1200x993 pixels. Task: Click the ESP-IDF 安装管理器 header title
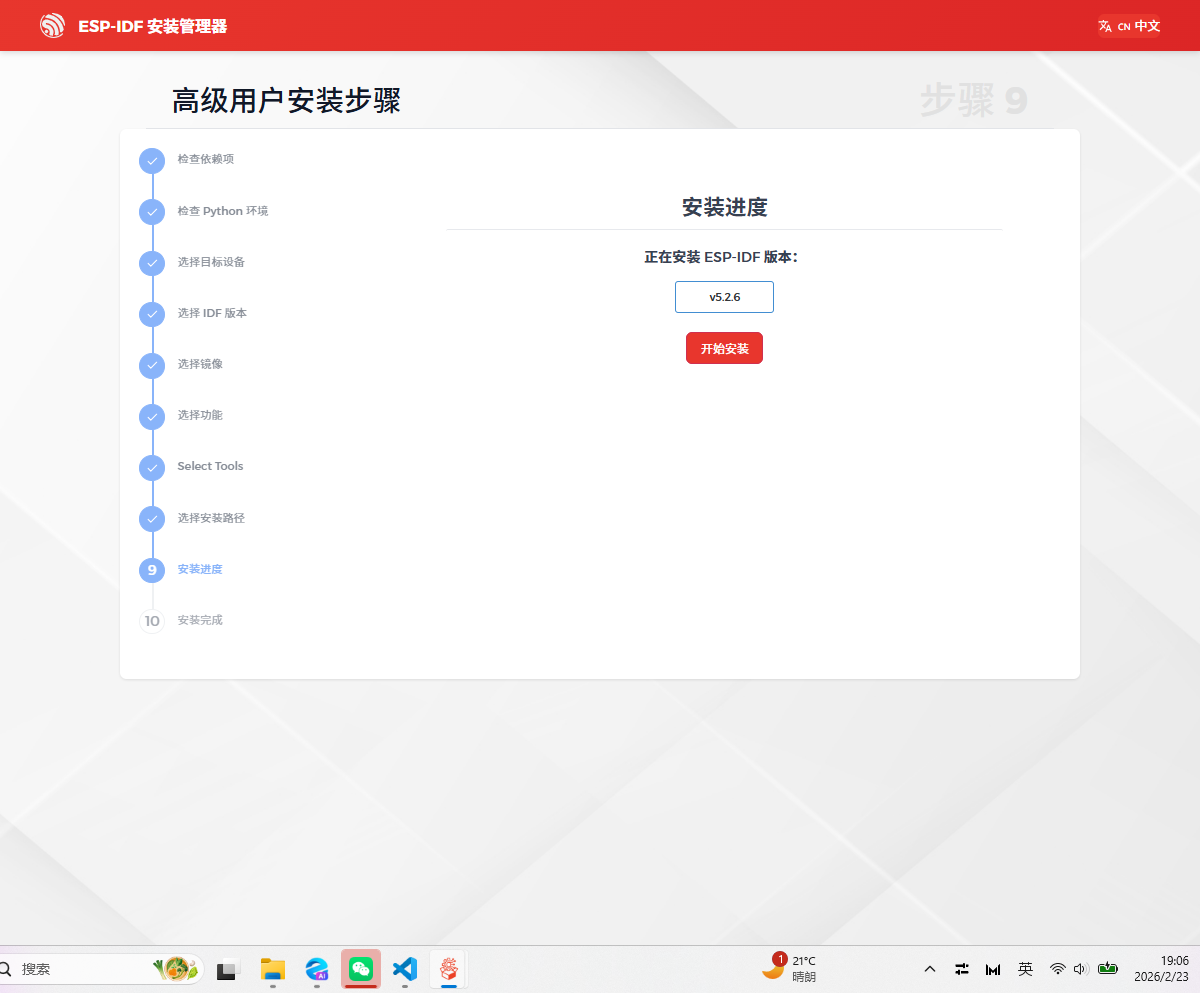(x=153, y=26)
